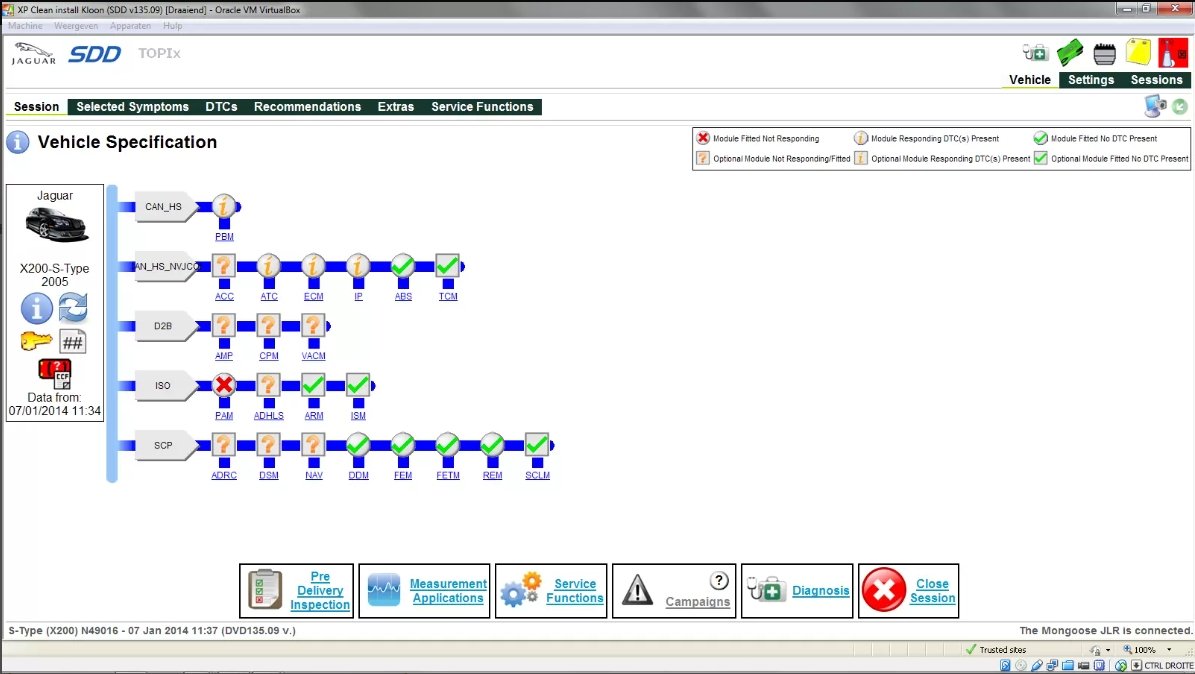Open the REM module link label
The height and width of the screenshot is (674, 1195).
click(492, 475)
